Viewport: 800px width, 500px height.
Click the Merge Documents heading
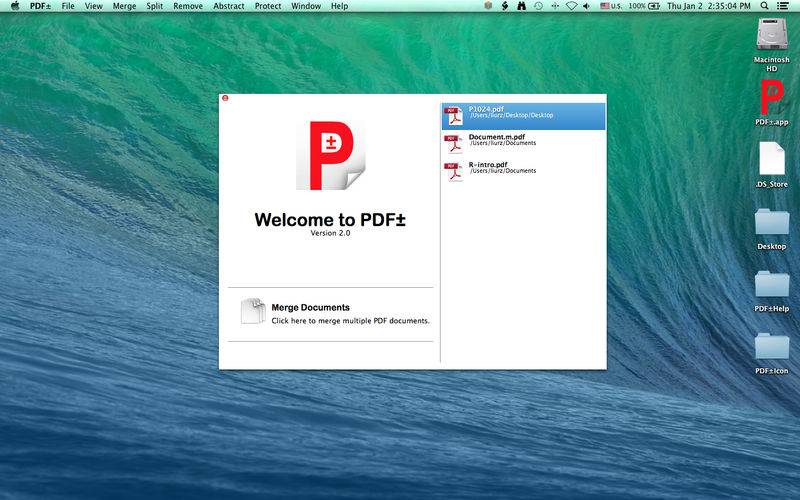[310, 307]
